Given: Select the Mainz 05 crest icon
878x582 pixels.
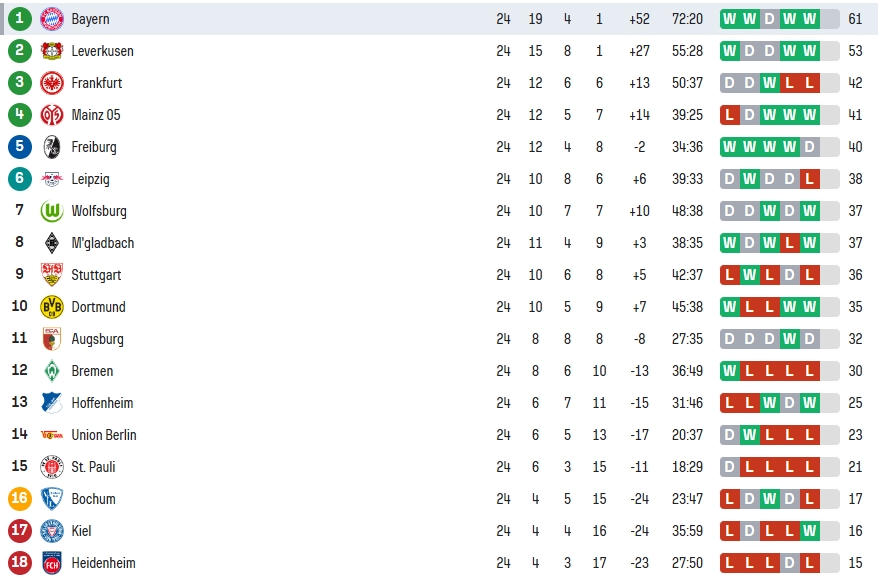Looking at the screenshot, I should tap(52, 115).
